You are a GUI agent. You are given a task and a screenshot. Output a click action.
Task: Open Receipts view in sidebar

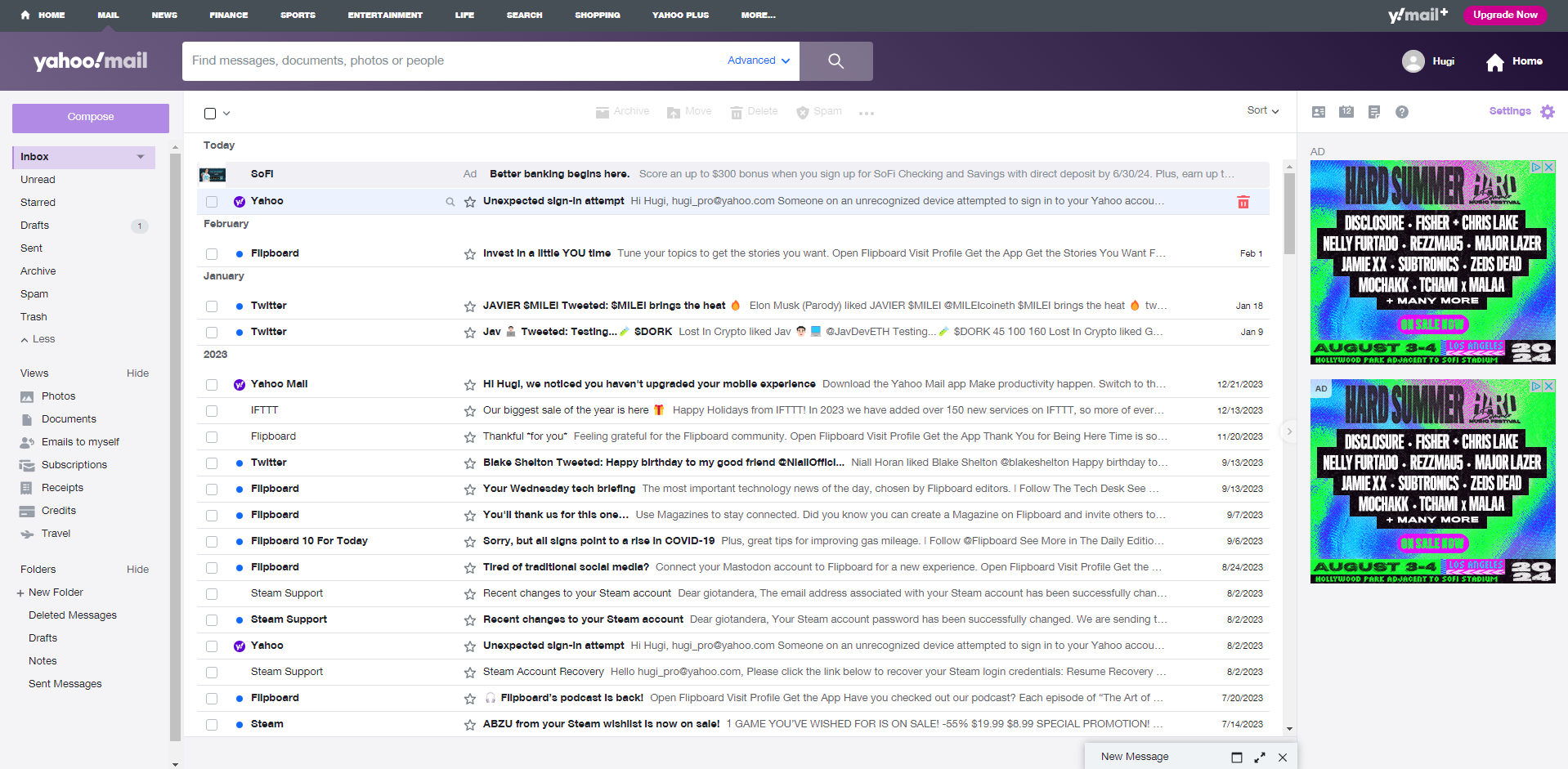pyautogui.click(x=62, y=488)
